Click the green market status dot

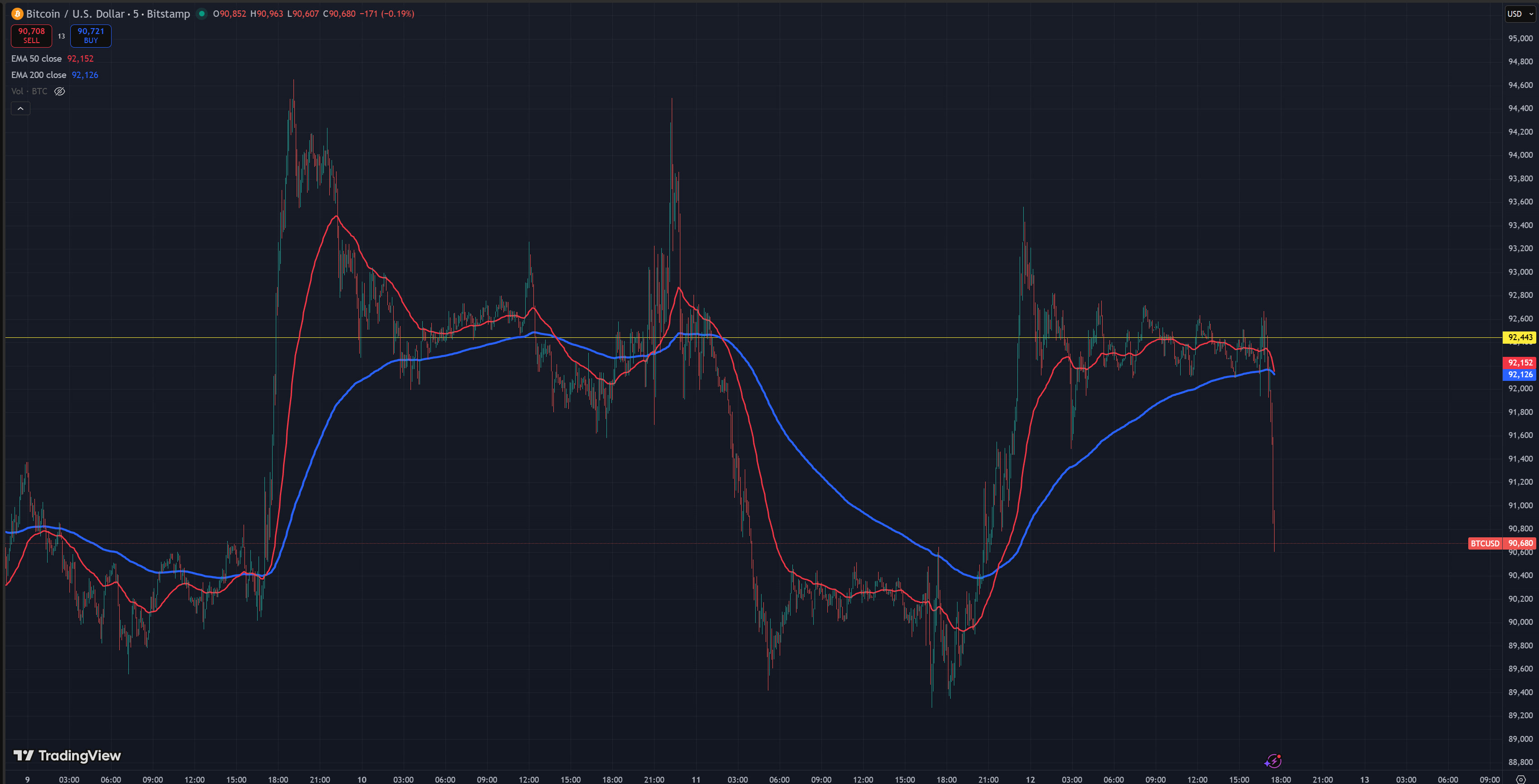click(202, 14)
